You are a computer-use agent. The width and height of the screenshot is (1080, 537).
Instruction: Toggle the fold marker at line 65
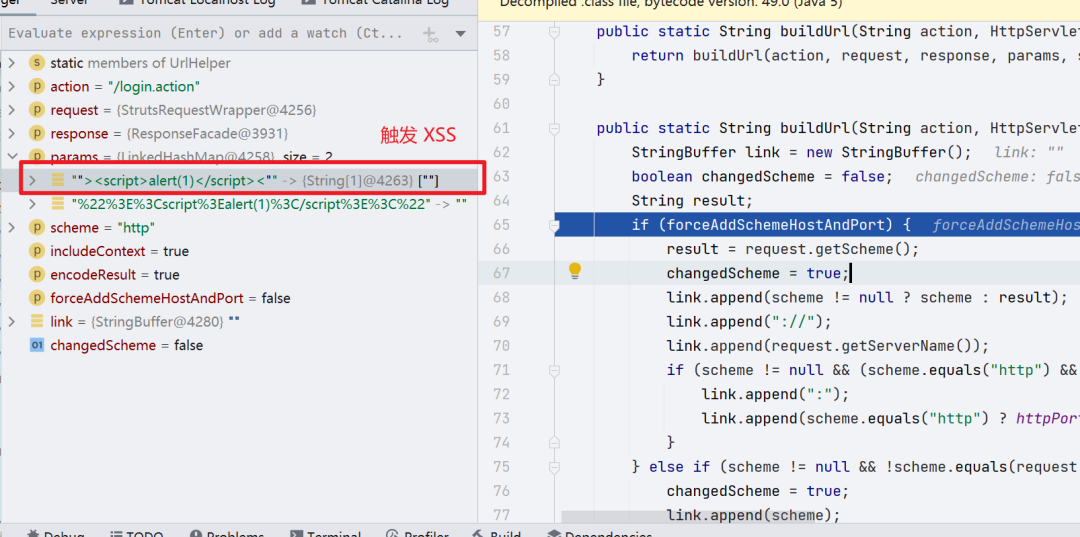554,225
